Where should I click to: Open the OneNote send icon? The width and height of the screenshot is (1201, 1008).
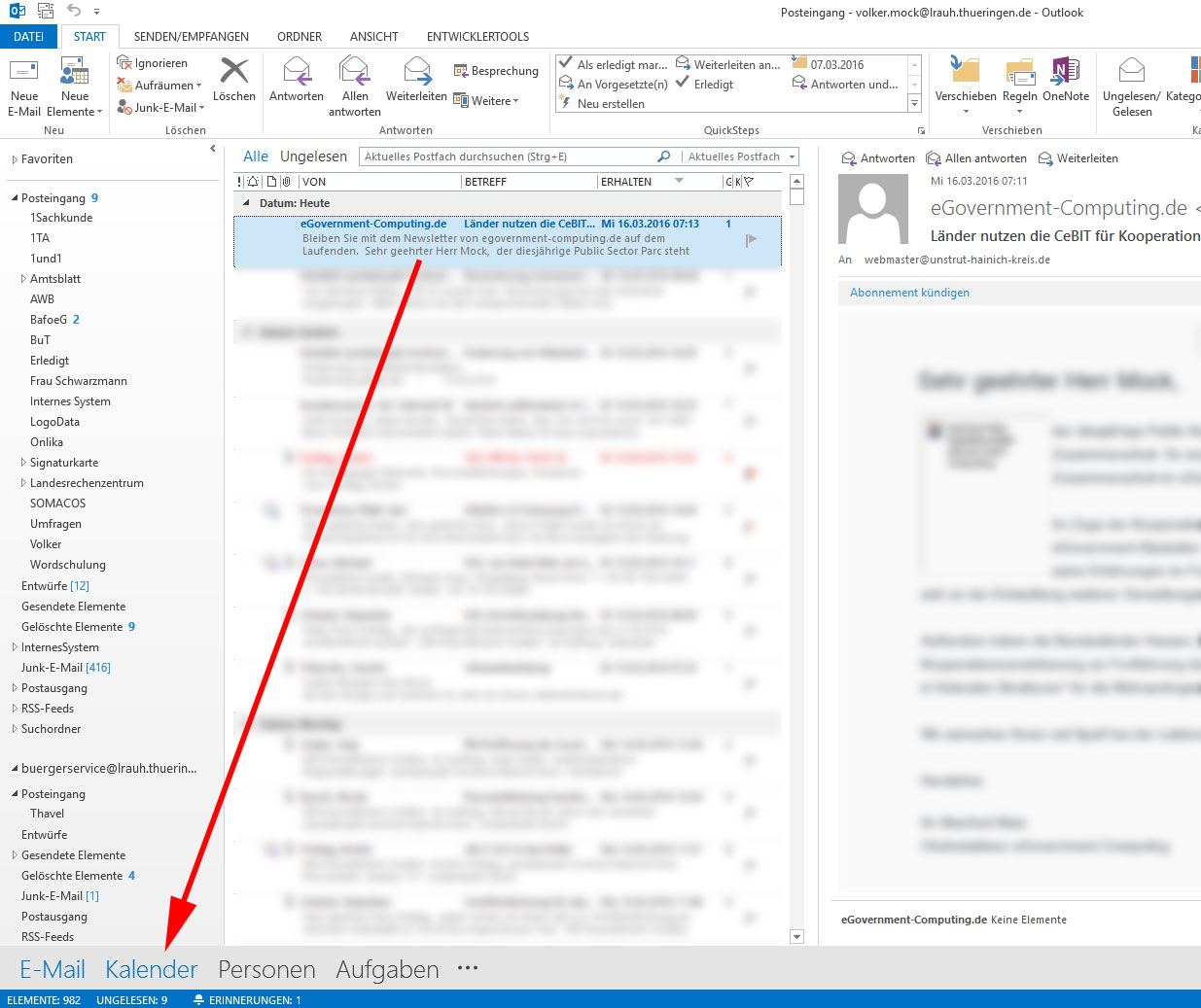coord(1066,71)
